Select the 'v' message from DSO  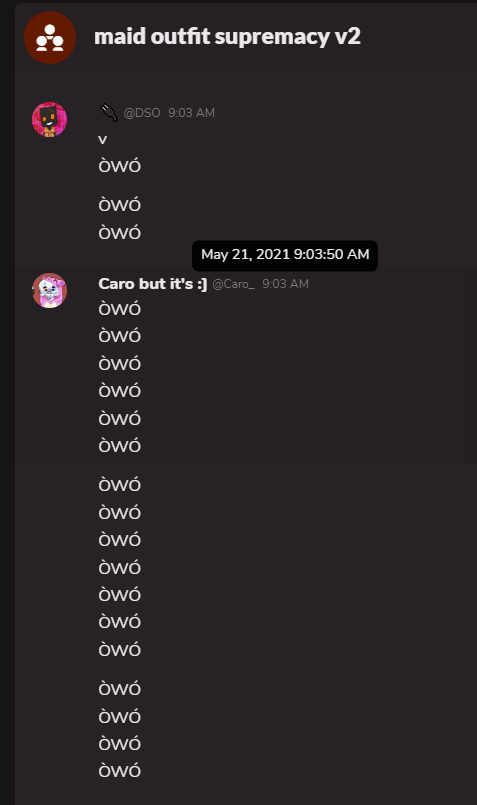click(x=103, y=139)
